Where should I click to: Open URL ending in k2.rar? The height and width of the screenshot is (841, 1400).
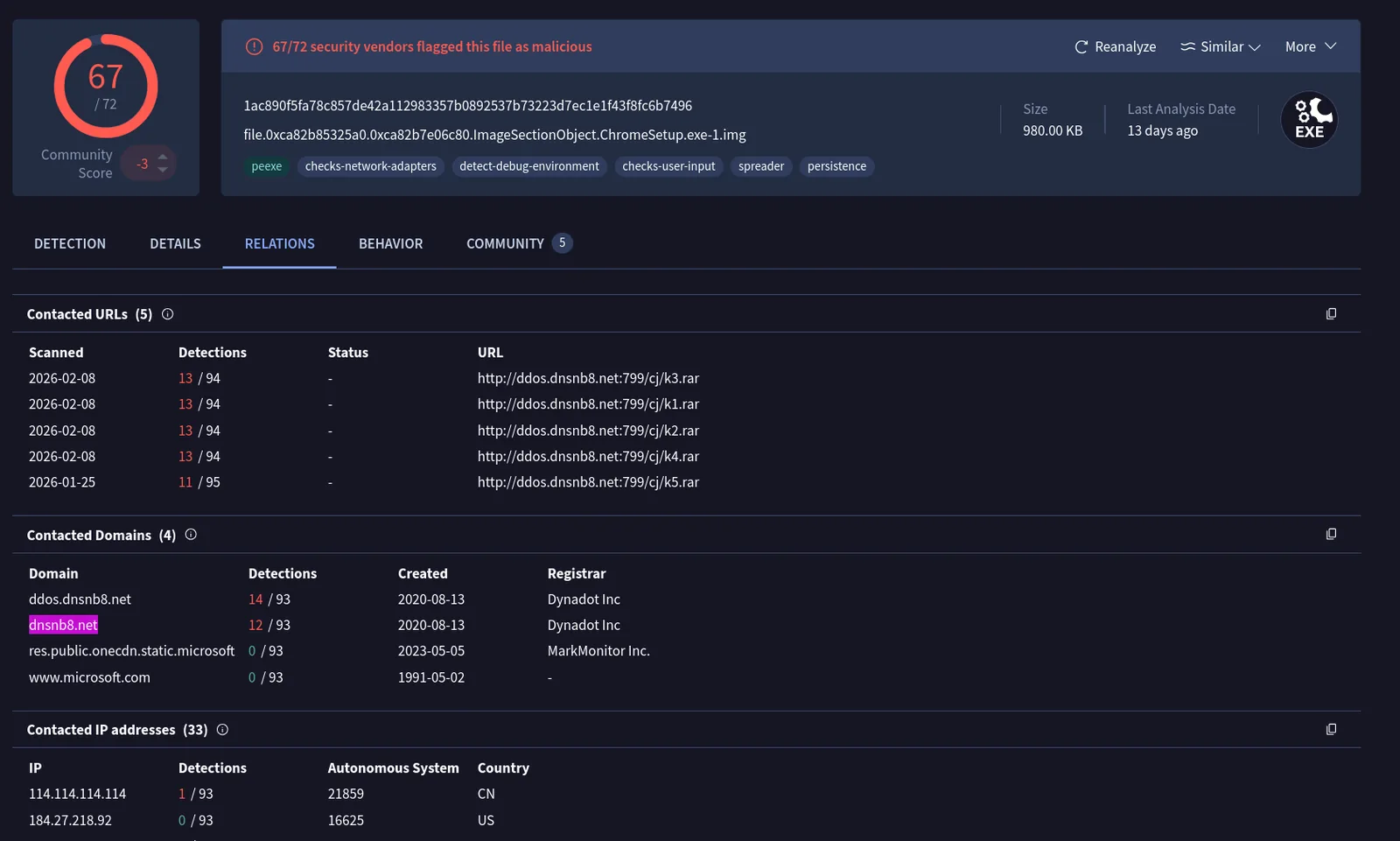pyautogui.click(x=588, y=431)
